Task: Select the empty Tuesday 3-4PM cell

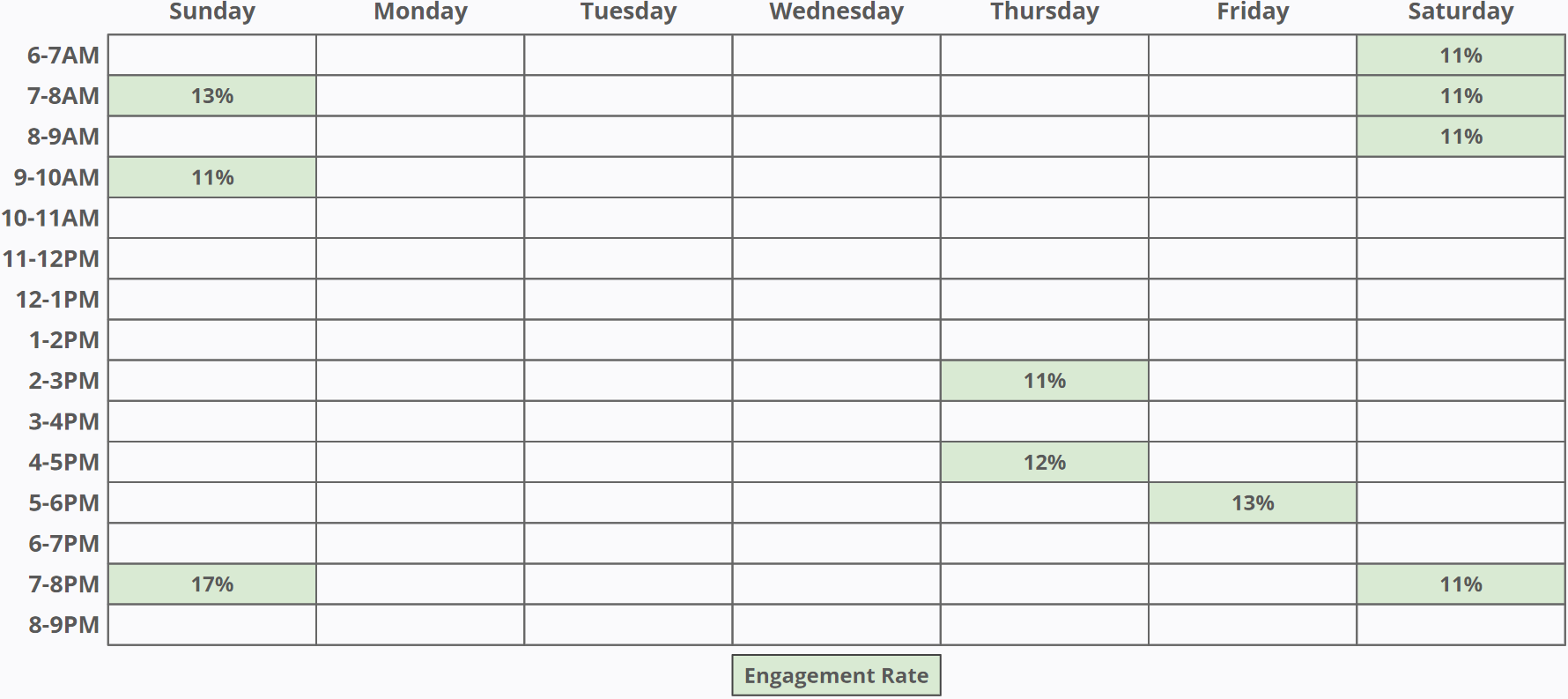Action: tap(628, 421)
